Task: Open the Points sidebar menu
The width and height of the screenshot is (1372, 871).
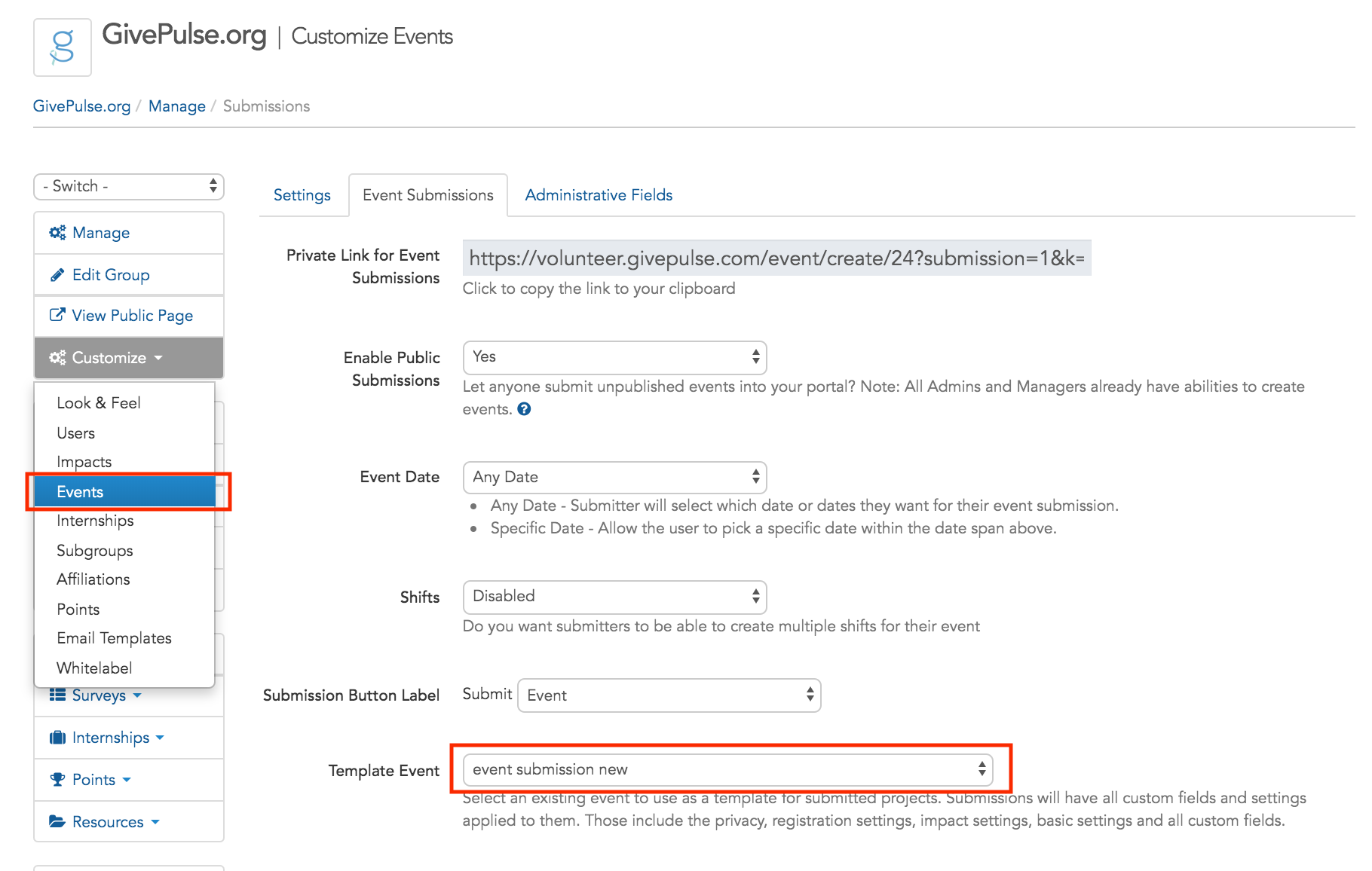Action: pyautogui.click(x=129, y=780)
